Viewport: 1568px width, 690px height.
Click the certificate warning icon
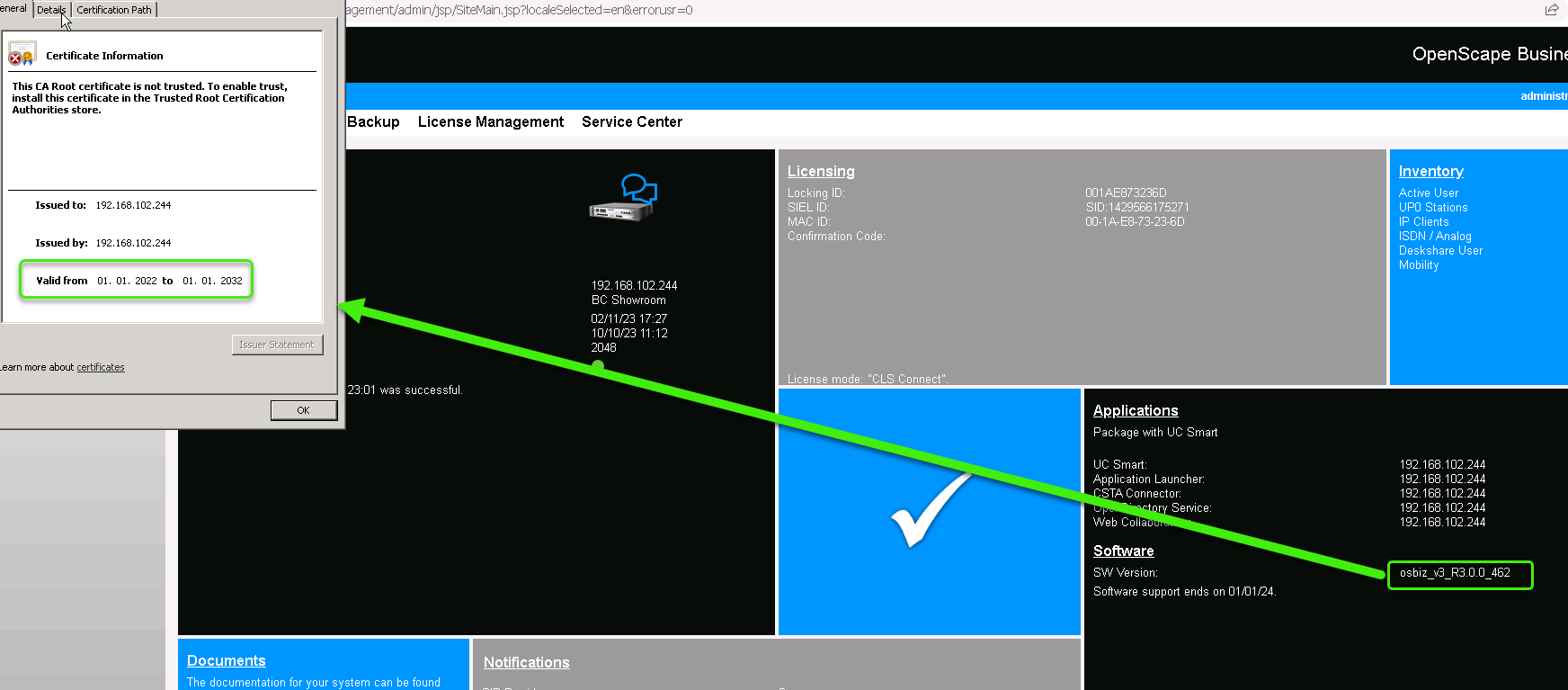(22, 54)
